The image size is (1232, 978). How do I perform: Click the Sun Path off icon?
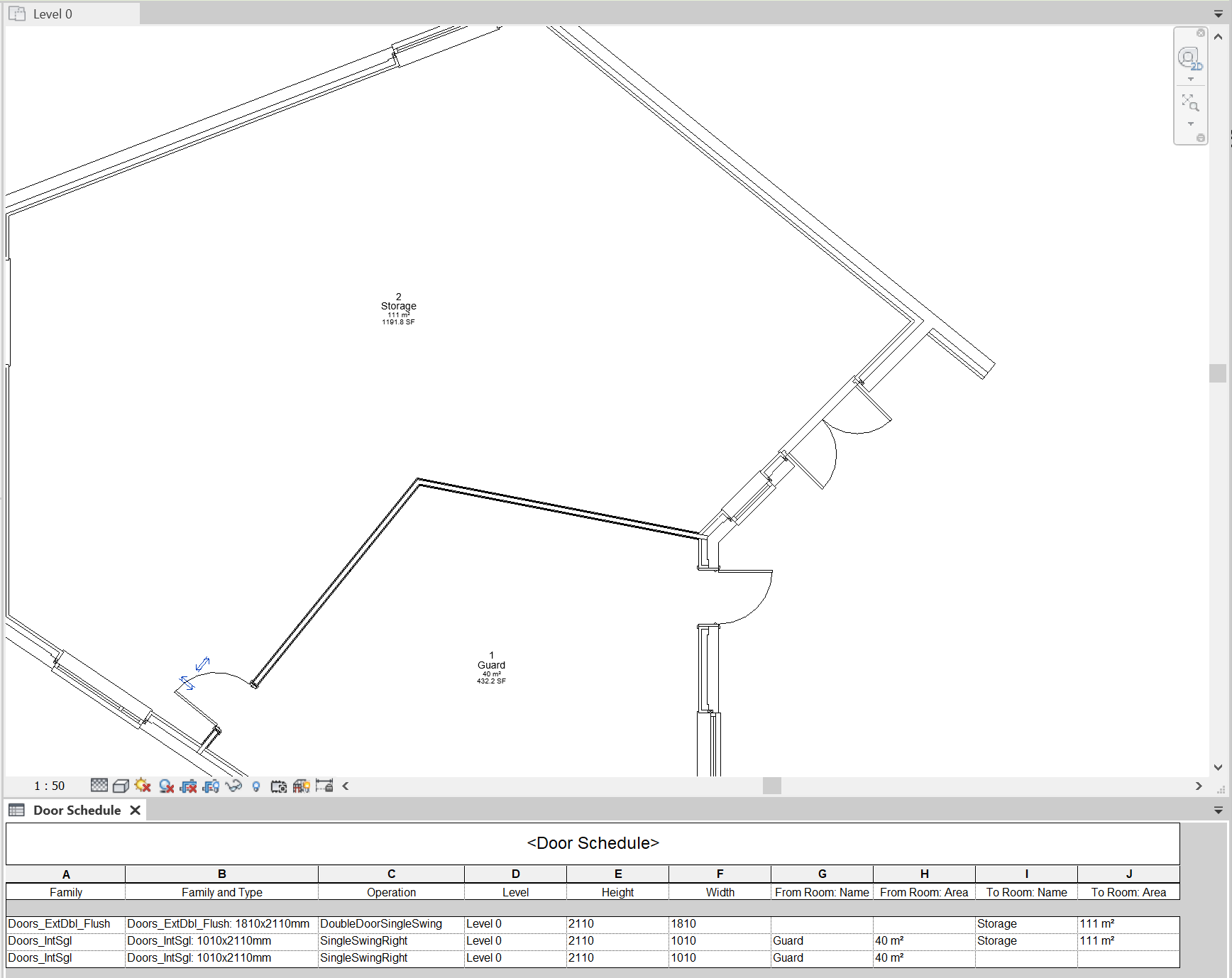click(x=143, y=786)
